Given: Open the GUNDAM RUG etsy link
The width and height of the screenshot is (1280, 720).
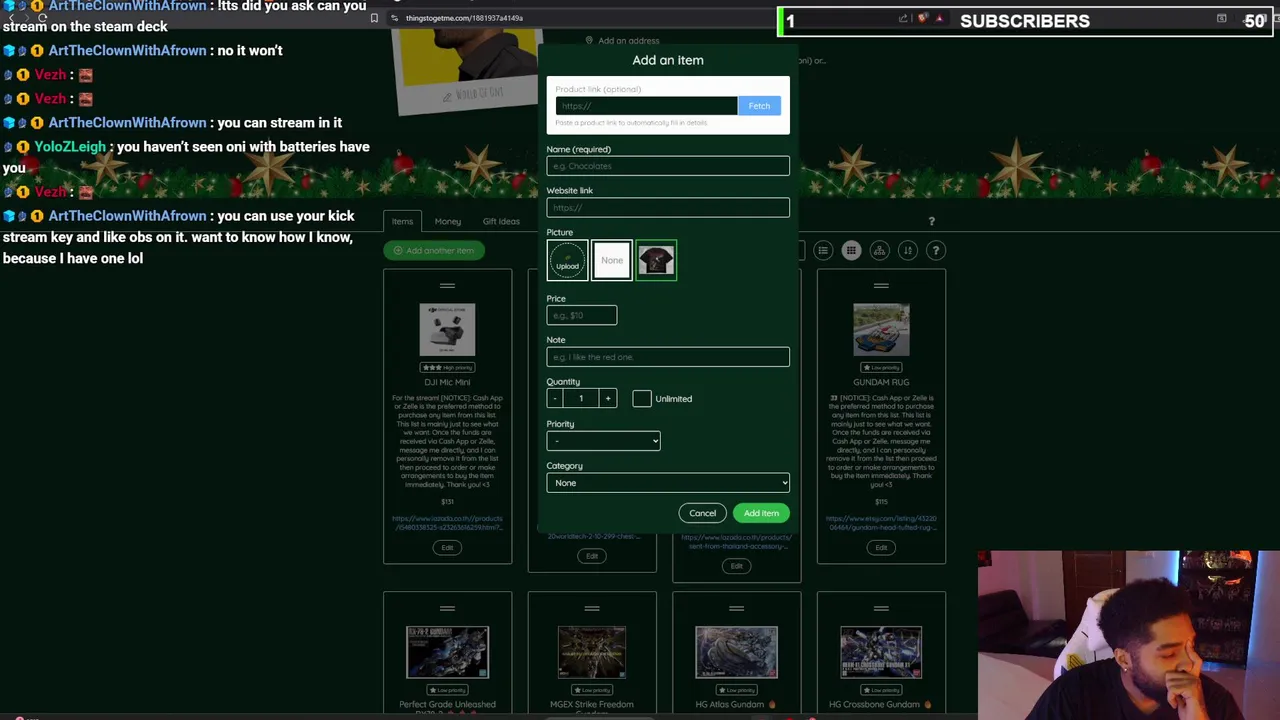Looking at the screenshot, I should tap(881, 523).
